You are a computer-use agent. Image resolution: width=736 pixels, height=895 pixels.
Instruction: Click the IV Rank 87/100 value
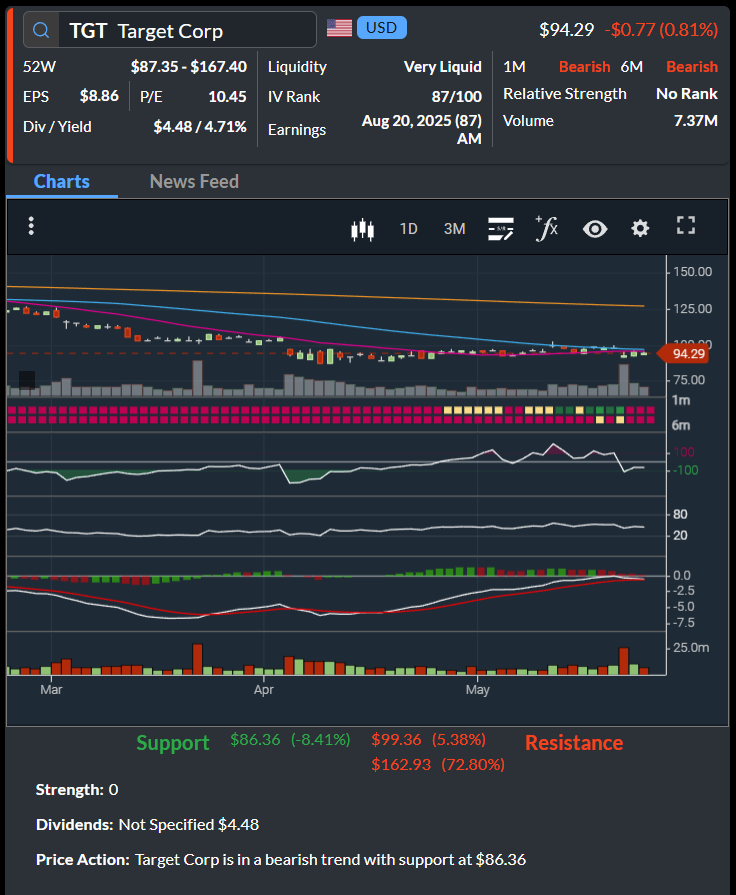tap(457, 96)
